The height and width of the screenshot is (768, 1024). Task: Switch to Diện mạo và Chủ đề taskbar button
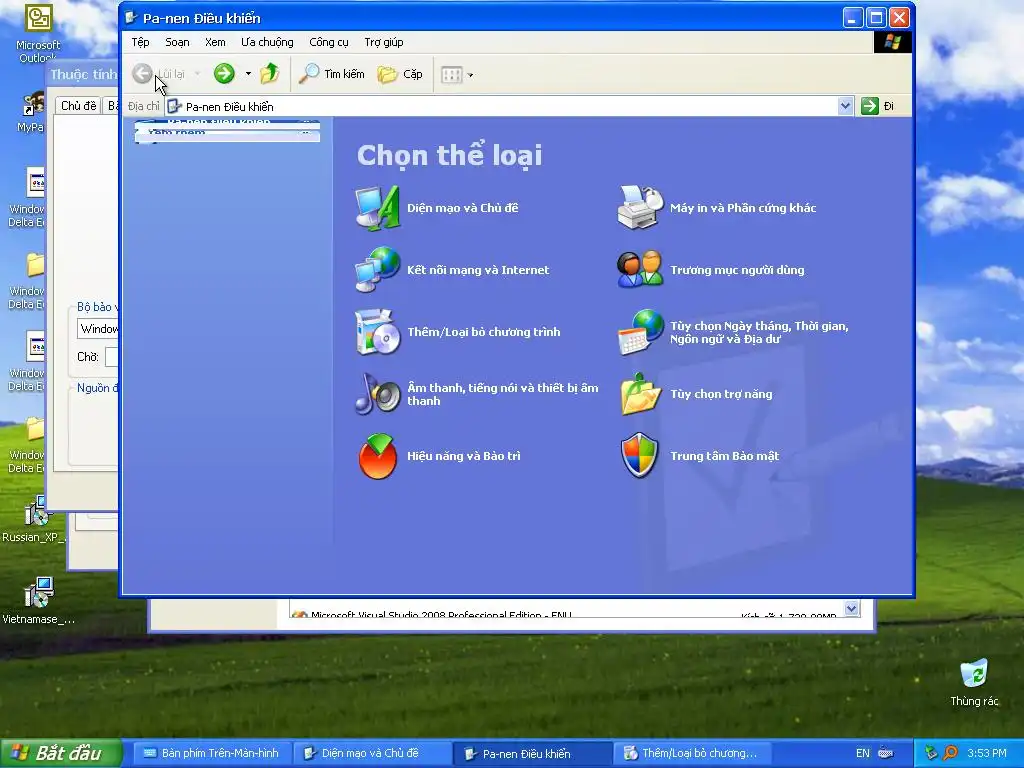[372, 753]
